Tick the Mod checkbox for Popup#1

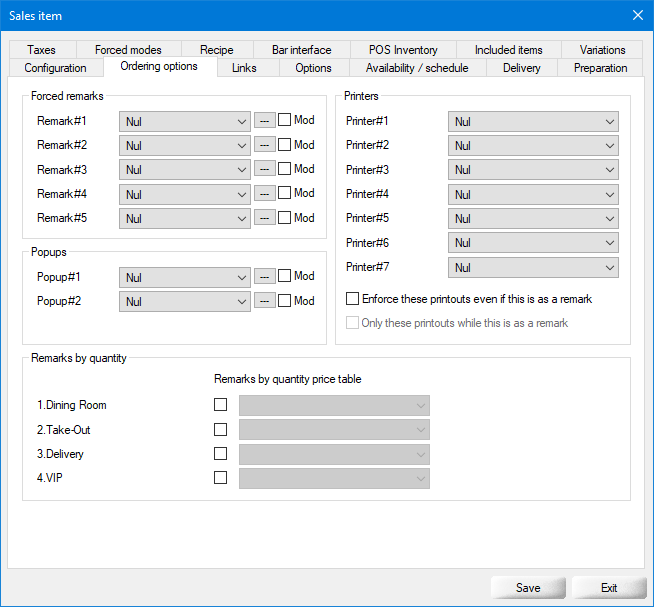(285, 276)
